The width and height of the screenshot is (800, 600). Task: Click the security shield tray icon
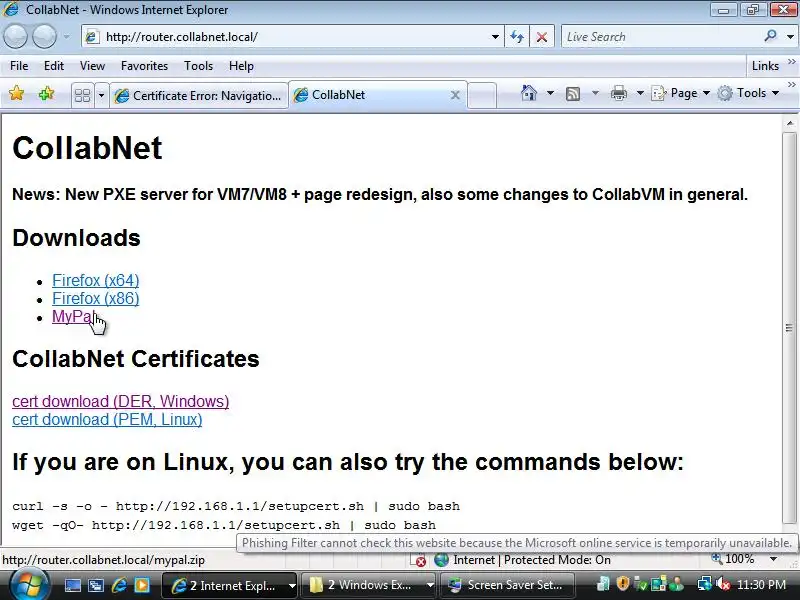point(622,583)
